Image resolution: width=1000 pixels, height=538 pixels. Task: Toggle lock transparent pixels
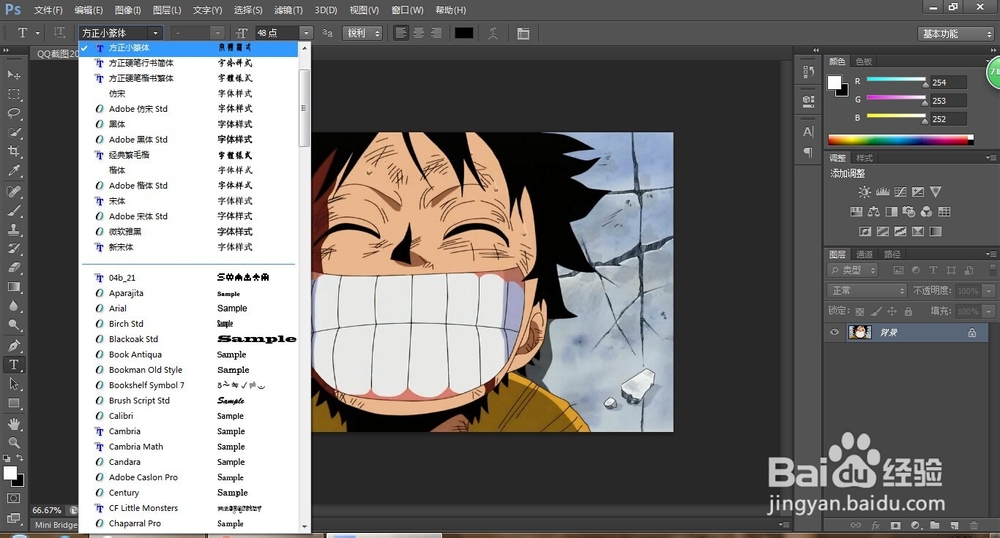[x=860, y=312]
